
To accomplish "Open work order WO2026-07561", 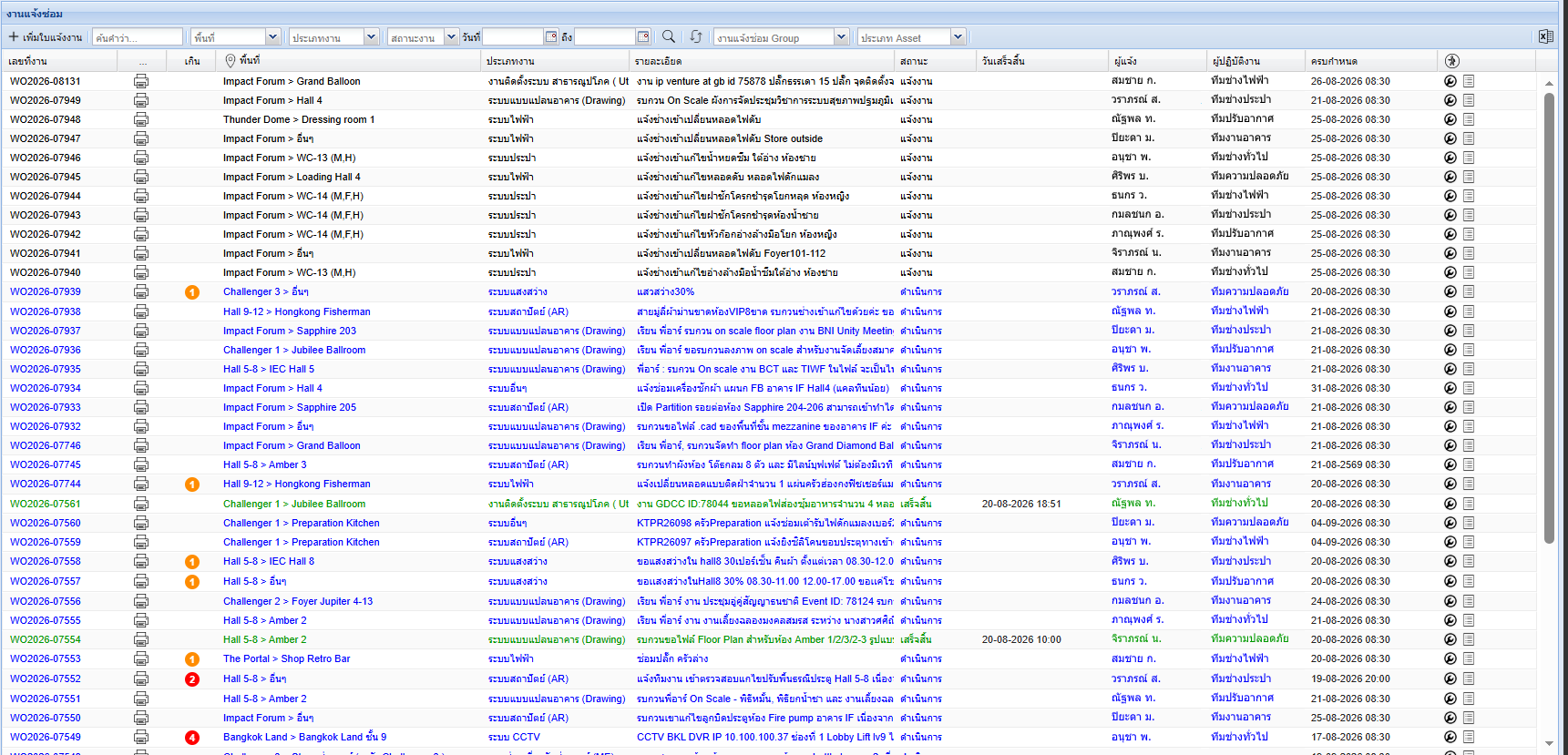I will [46, 504].
